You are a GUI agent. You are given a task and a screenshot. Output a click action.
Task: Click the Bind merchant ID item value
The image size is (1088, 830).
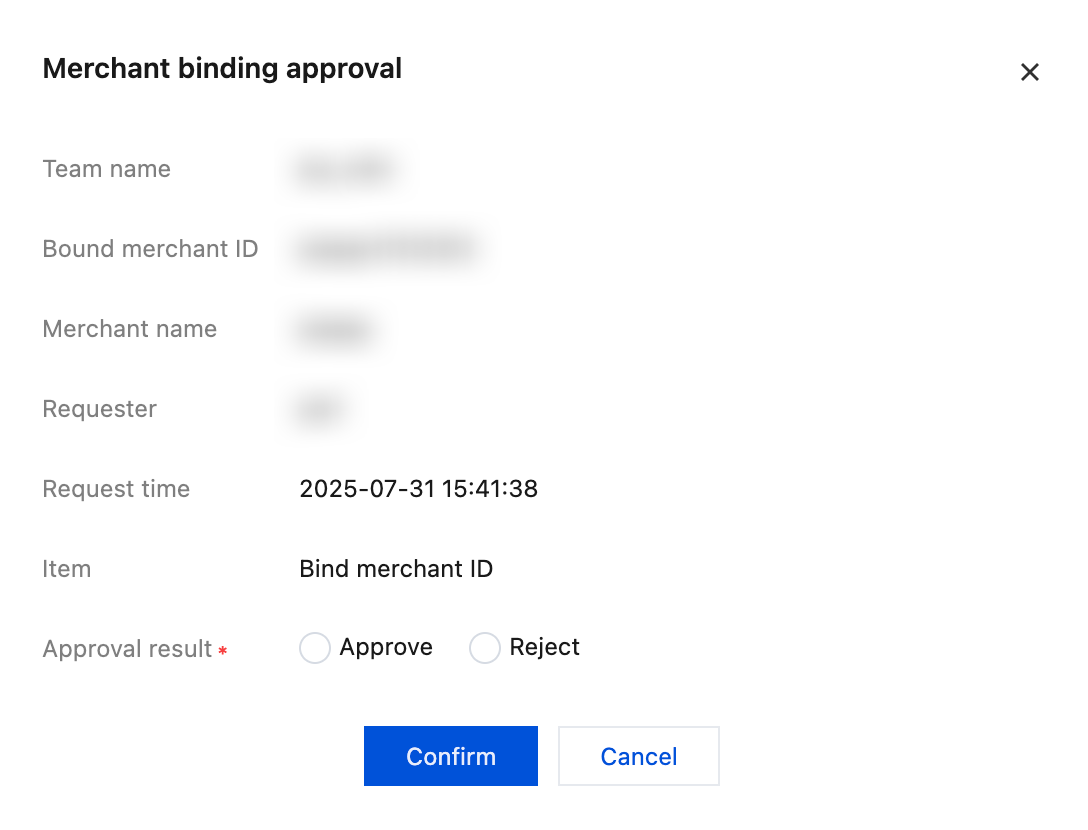pyautogui.click(x=396, y=569)
